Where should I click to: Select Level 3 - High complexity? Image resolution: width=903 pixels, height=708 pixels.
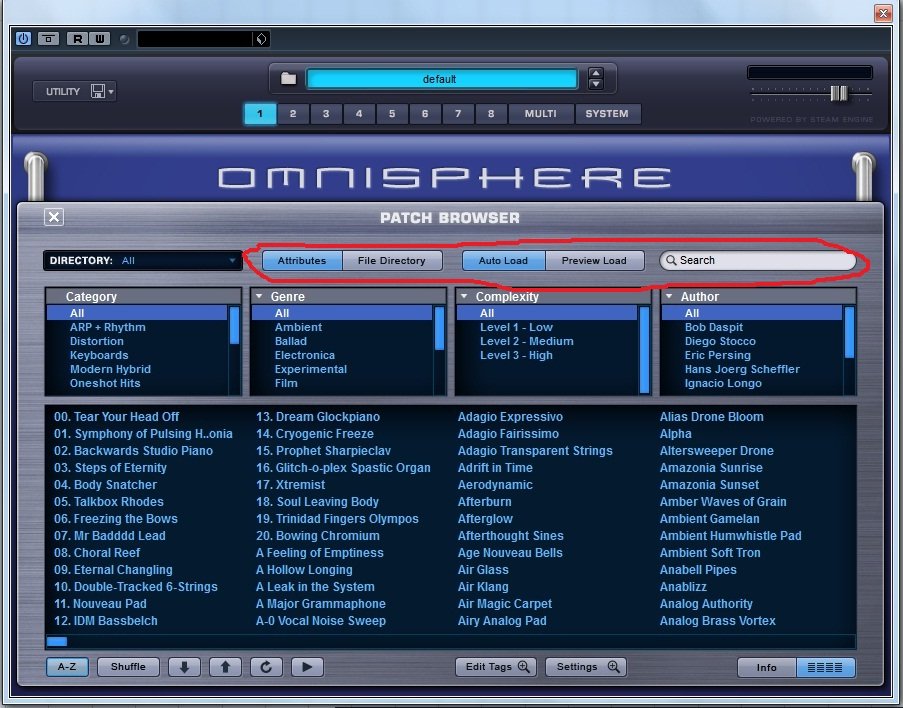517,355
